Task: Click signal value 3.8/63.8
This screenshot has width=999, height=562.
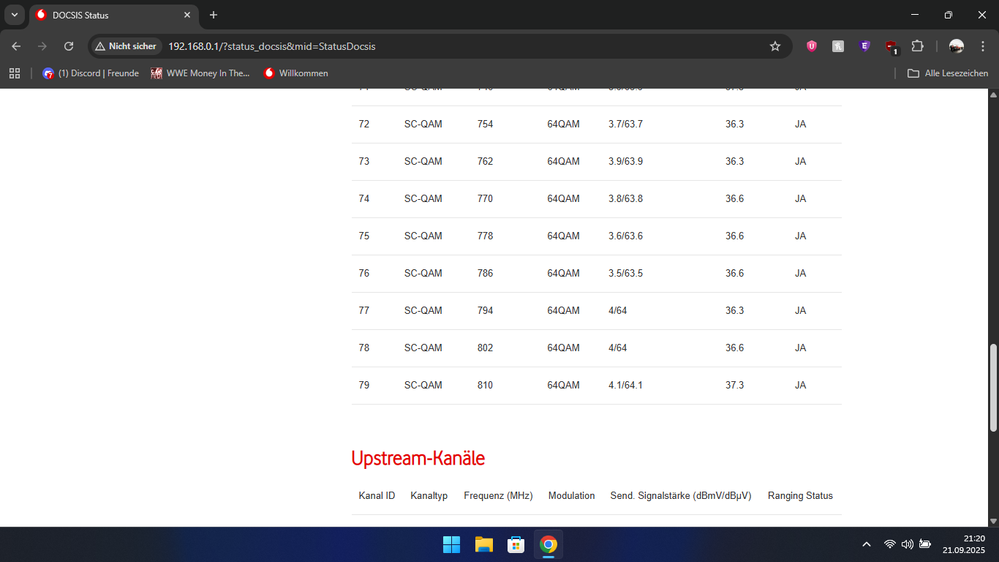Action: pyautogui.click(x=625, y=199)
